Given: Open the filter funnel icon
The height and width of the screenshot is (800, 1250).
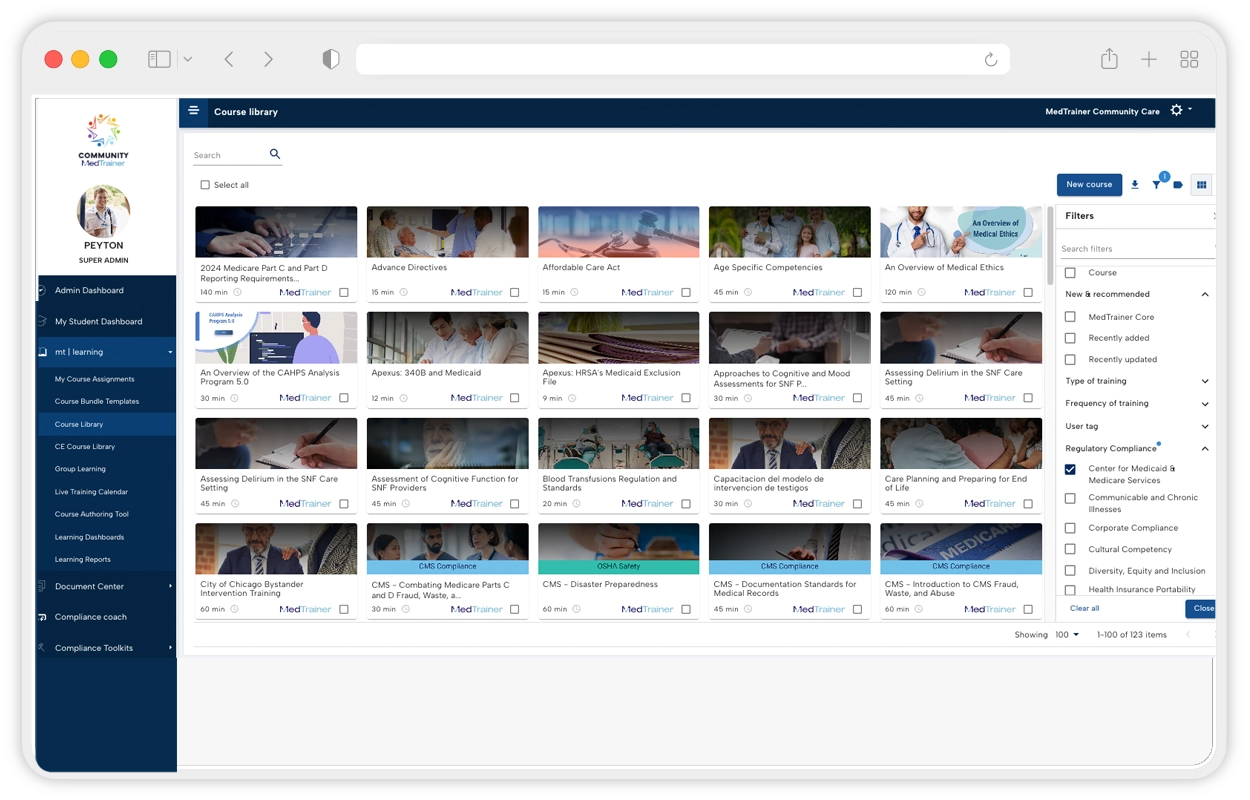Looking at the screenshot, I should click(x=1156, y=185).
